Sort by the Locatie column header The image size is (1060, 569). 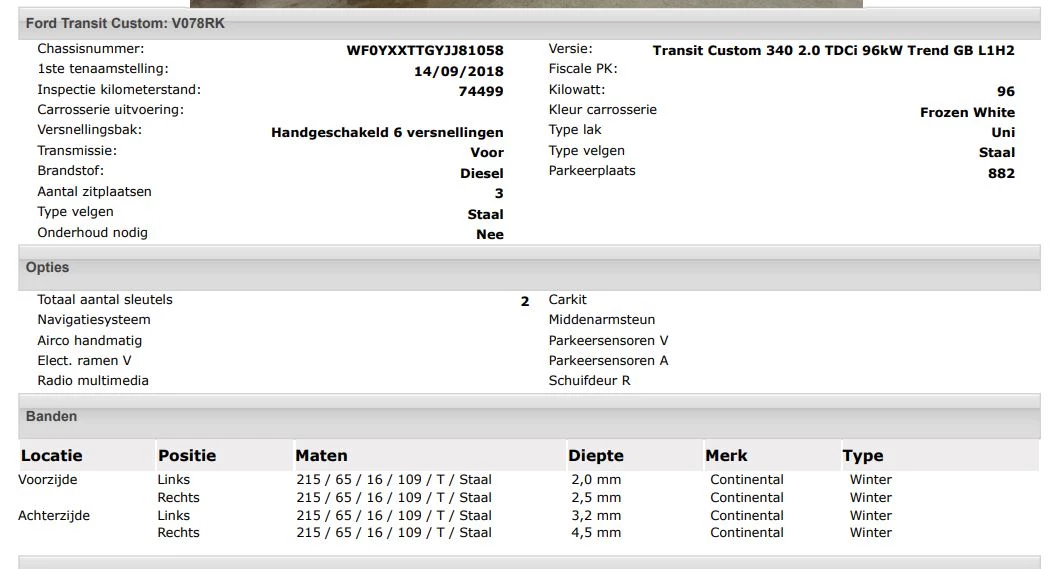52,456
